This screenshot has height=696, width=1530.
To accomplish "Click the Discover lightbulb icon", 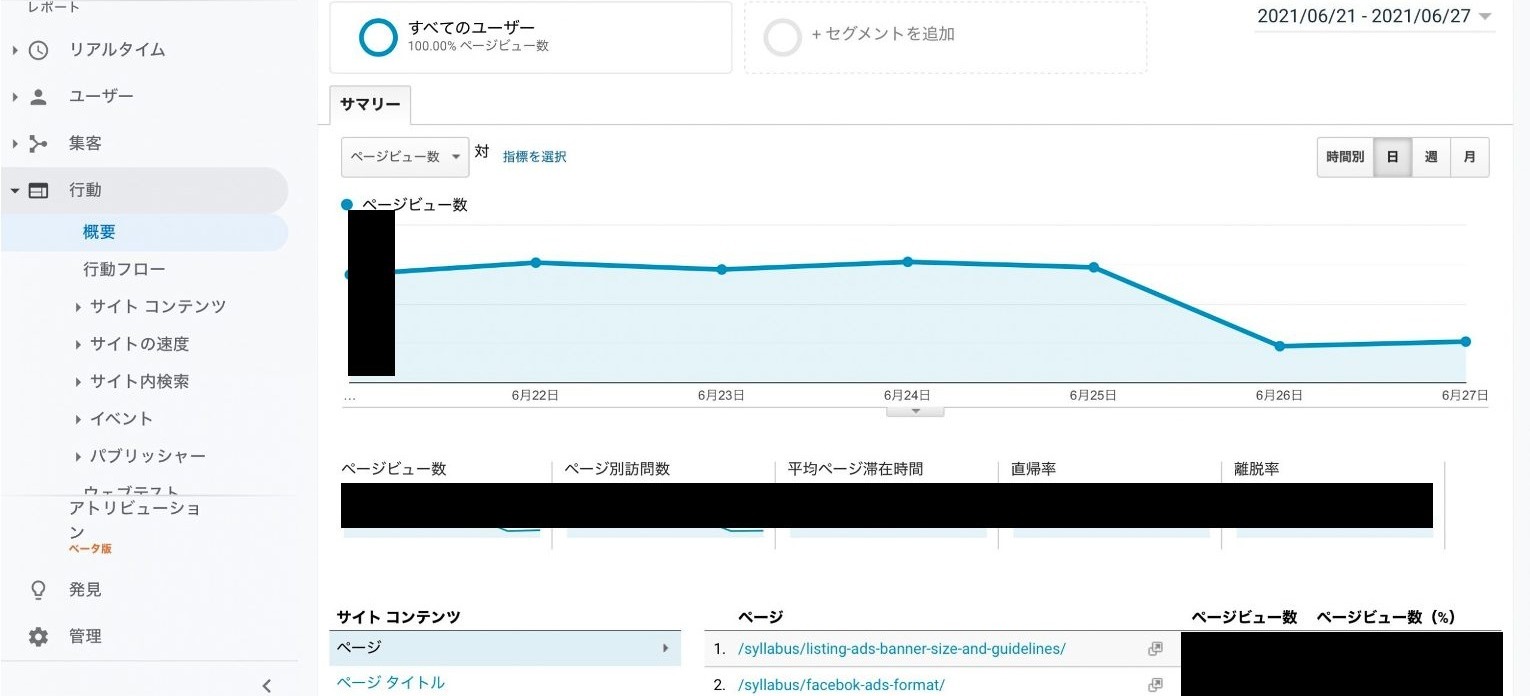I will (x=38, y=590).
